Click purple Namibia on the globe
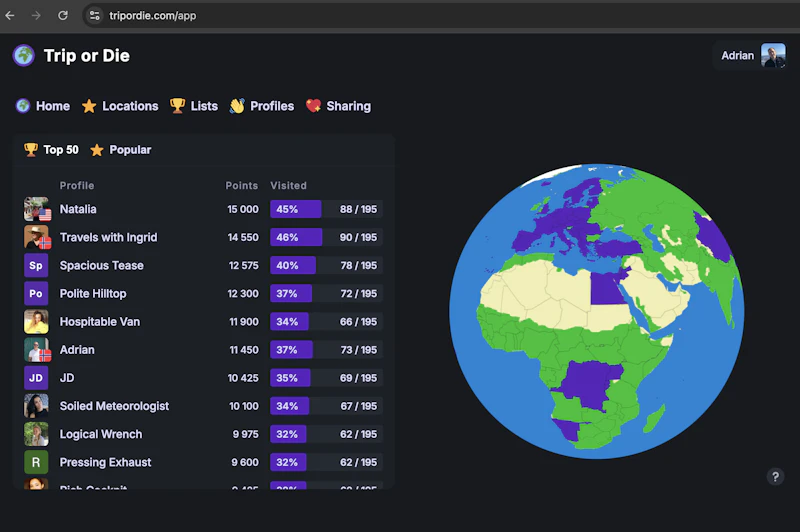Image resolution: width=800 pixels, height=532 pixels. click(567, 429)
